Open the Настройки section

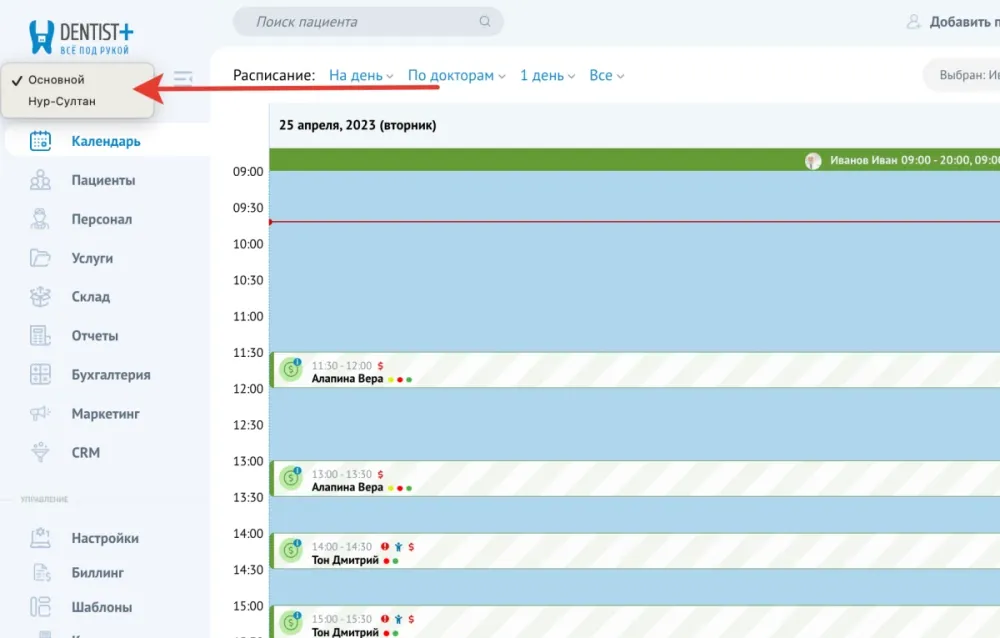pyautogui.click(x=105, y=538)
